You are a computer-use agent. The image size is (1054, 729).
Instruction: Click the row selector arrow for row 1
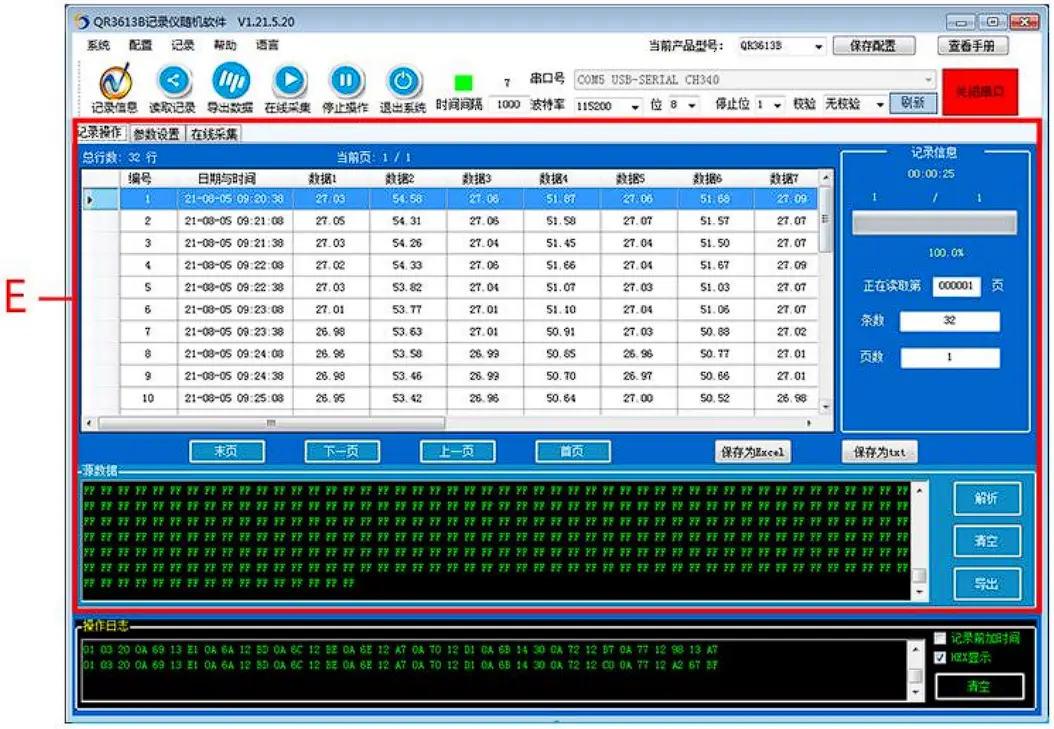91,200
